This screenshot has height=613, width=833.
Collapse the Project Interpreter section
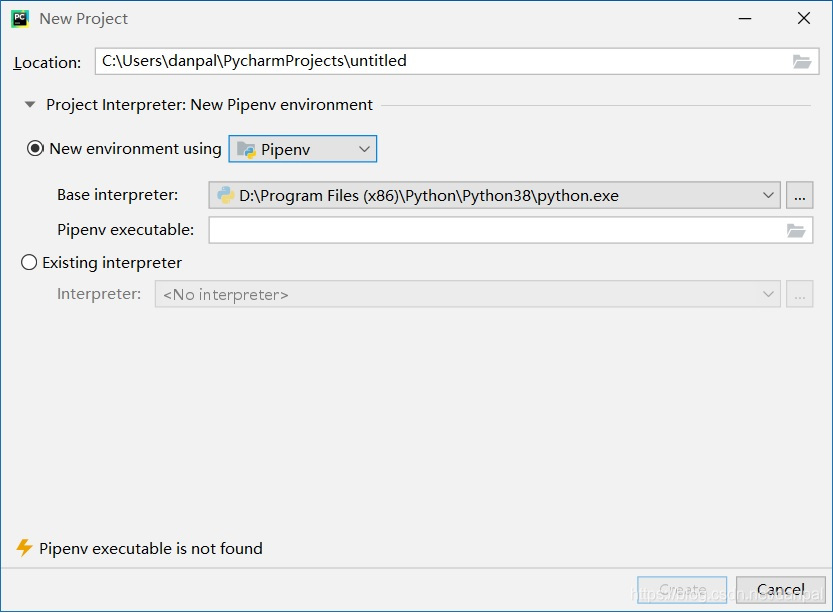(28, 103)
